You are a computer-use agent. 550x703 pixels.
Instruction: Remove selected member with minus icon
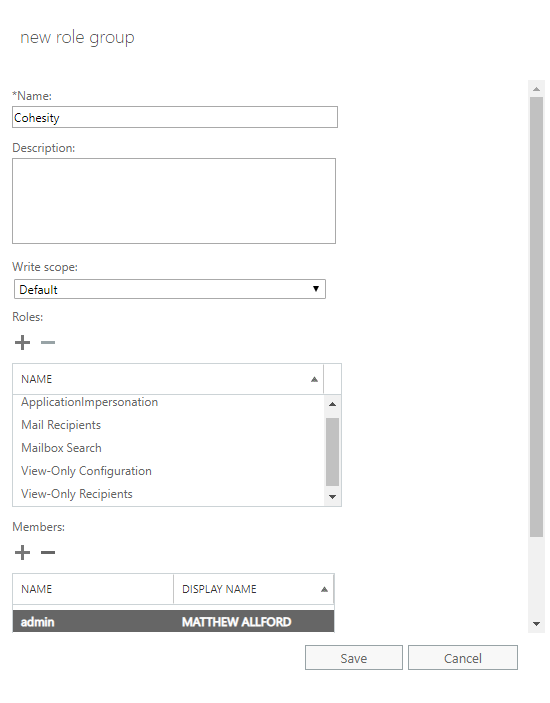pos(48,552)
